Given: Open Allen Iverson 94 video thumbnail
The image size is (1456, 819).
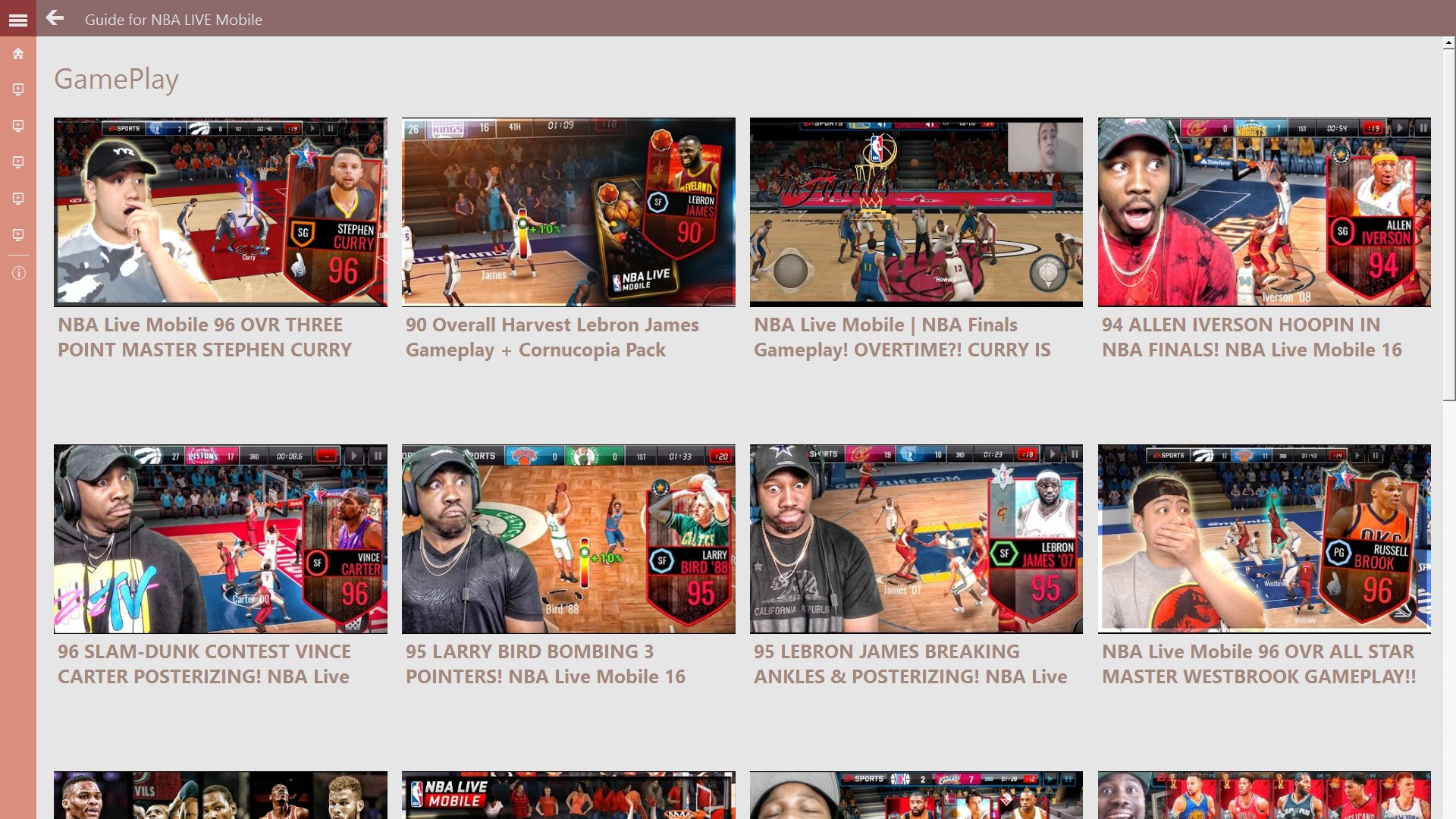Looking at the screenshot, I should (x=1264, y=212).
